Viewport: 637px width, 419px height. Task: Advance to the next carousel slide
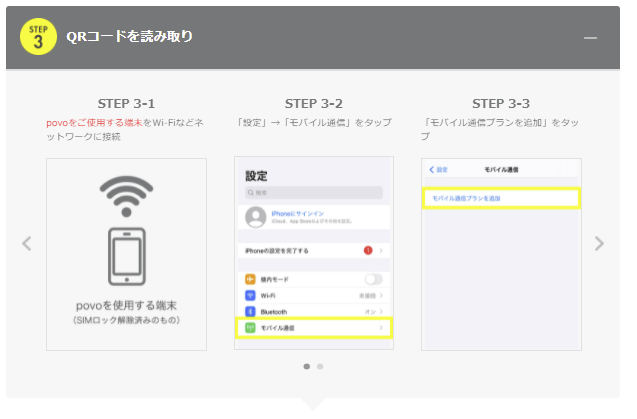tap(599, 243)
